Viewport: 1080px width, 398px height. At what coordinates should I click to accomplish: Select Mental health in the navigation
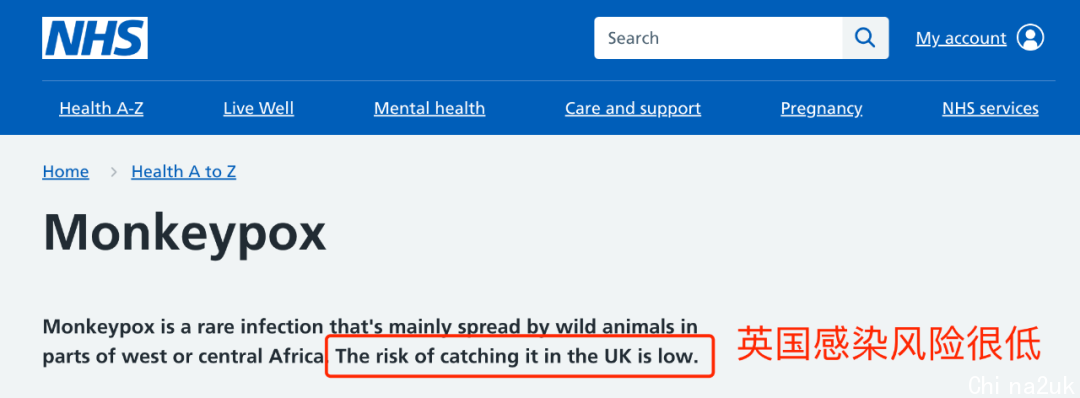click(x=429, y=108)
